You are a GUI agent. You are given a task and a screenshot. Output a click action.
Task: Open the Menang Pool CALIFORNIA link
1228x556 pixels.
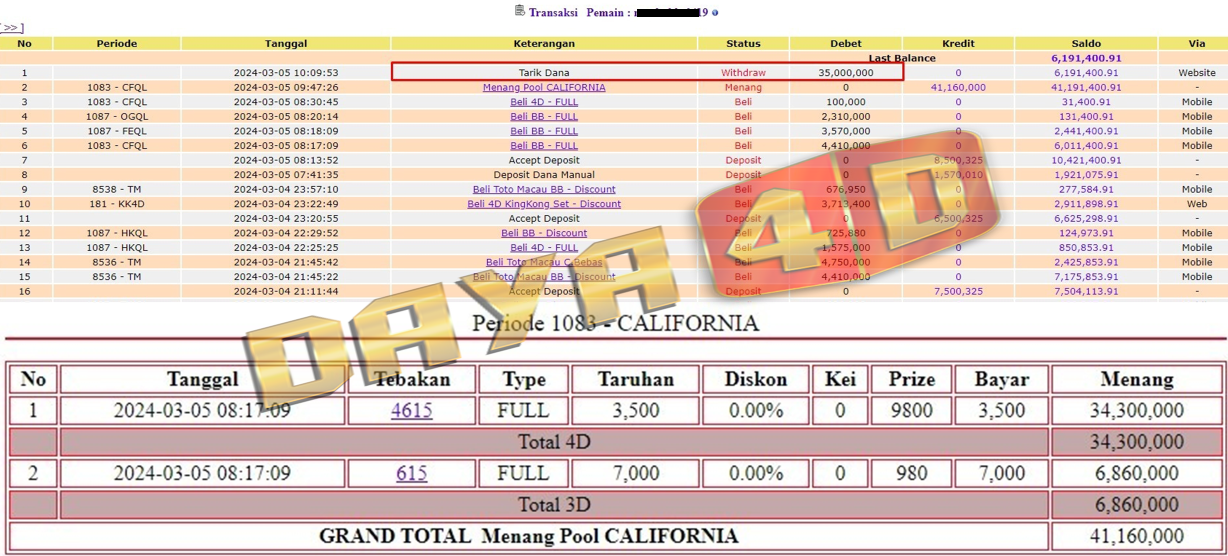pos(544,87)
